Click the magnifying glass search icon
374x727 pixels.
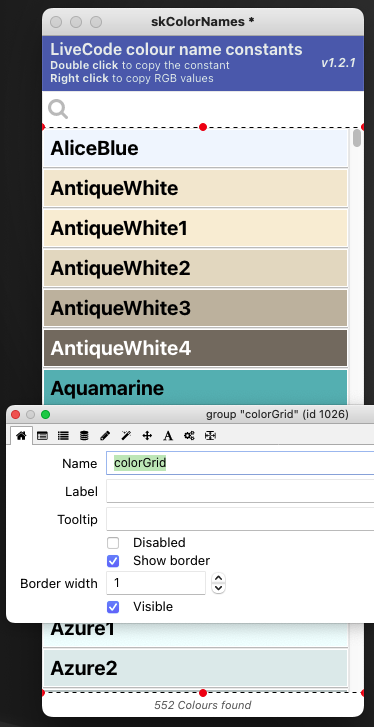[x=58, y=110]
